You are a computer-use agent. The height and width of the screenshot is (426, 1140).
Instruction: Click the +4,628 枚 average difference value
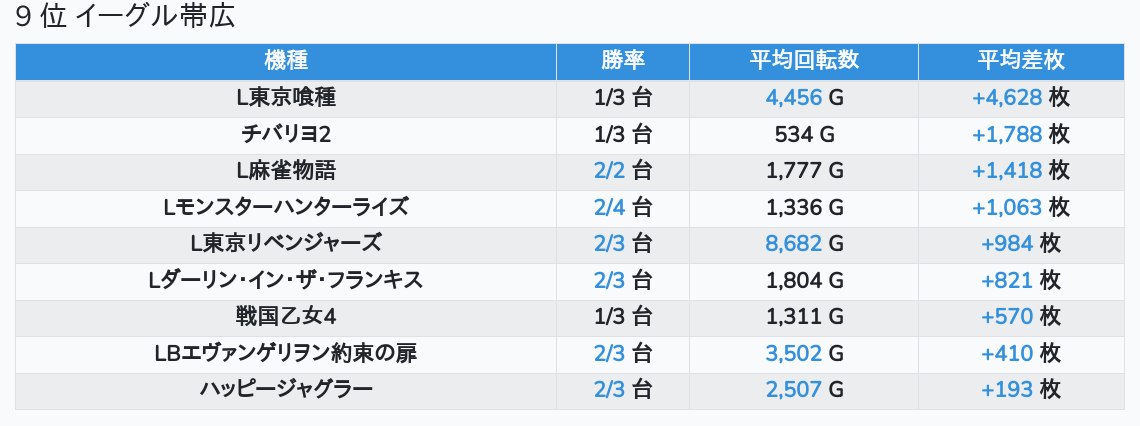(x=1020, y=98)
